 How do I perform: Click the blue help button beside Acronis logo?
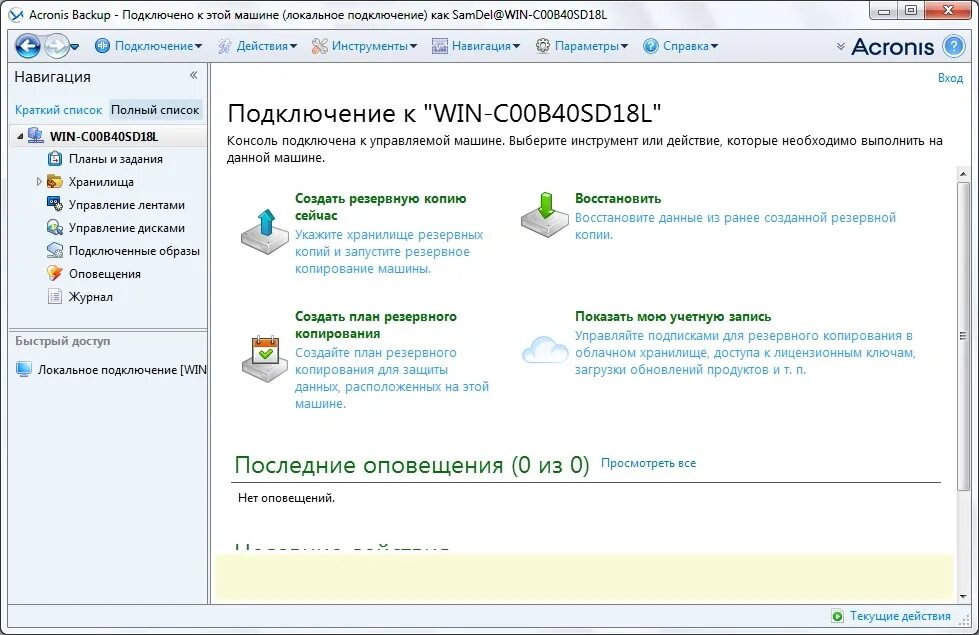953,46
